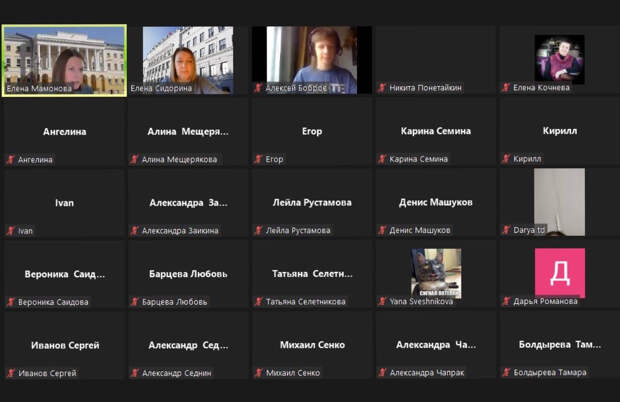The height and width of the screenshot is (402, 620).
Task: Click muted mic icon beside Ivan's name
Action: click(x=10, y=231)
